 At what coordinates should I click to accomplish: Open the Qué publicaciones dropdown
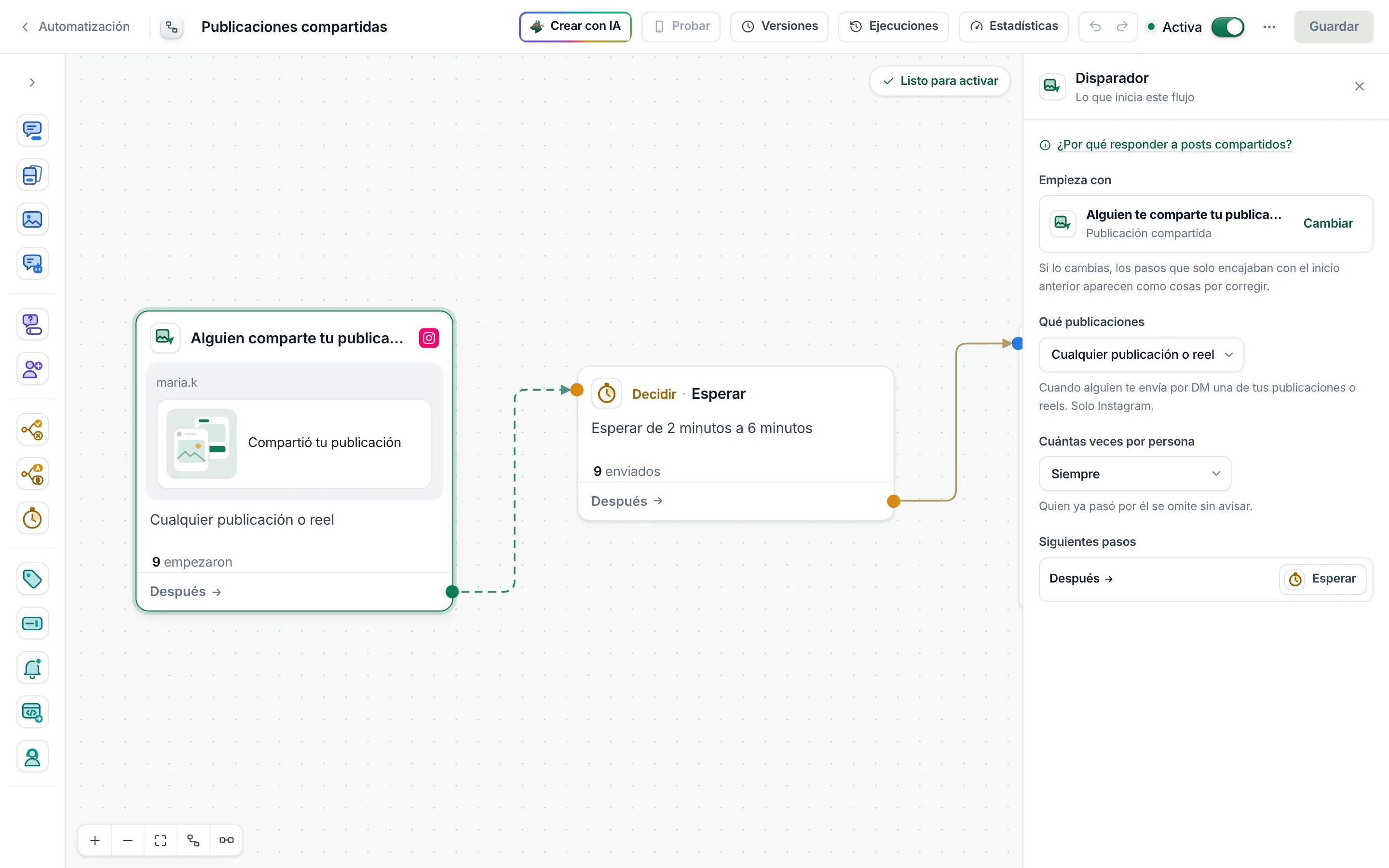pyautogui.click(x=1141, y=355)
